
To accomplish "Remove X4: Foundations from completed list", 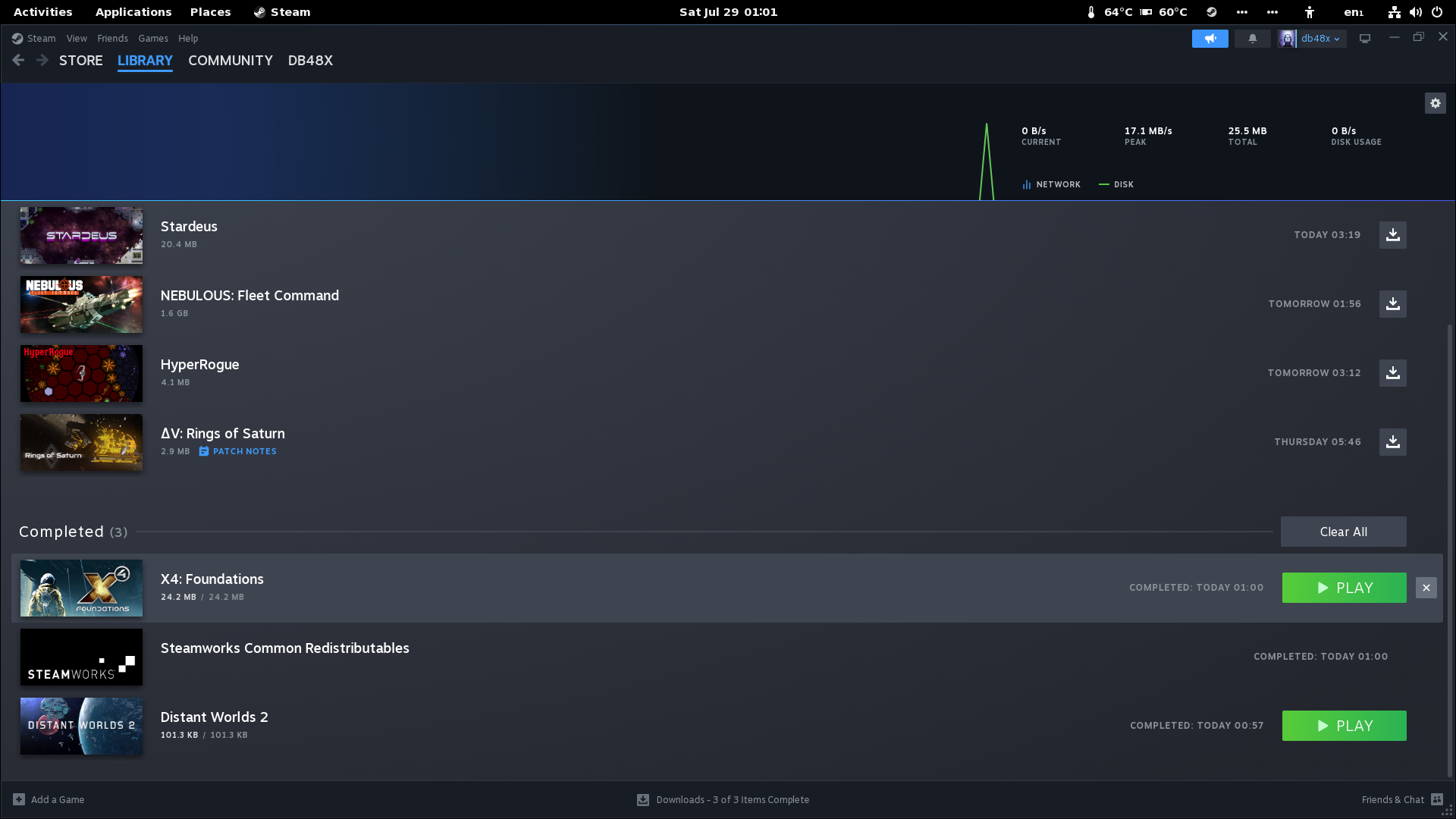I will [1426, 588].
